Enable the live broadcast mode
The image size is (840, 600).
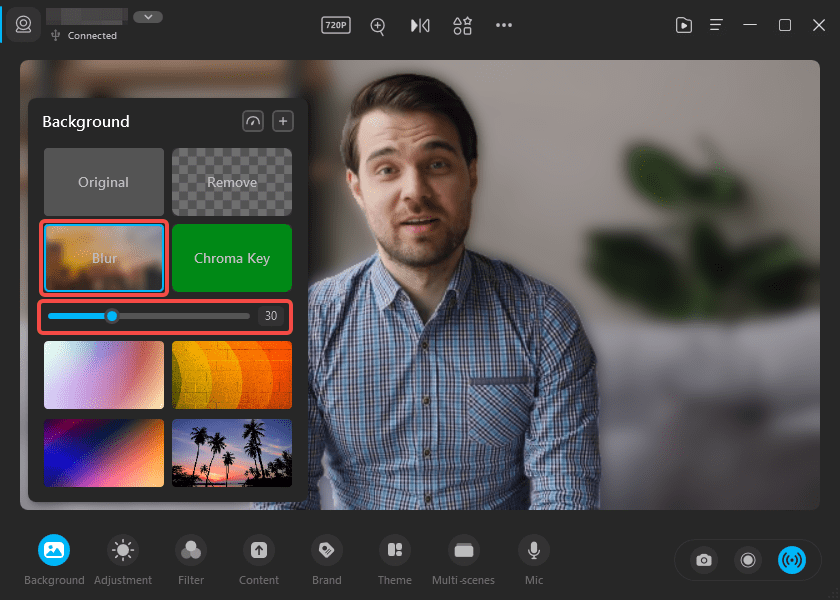(x=793, y=560)
